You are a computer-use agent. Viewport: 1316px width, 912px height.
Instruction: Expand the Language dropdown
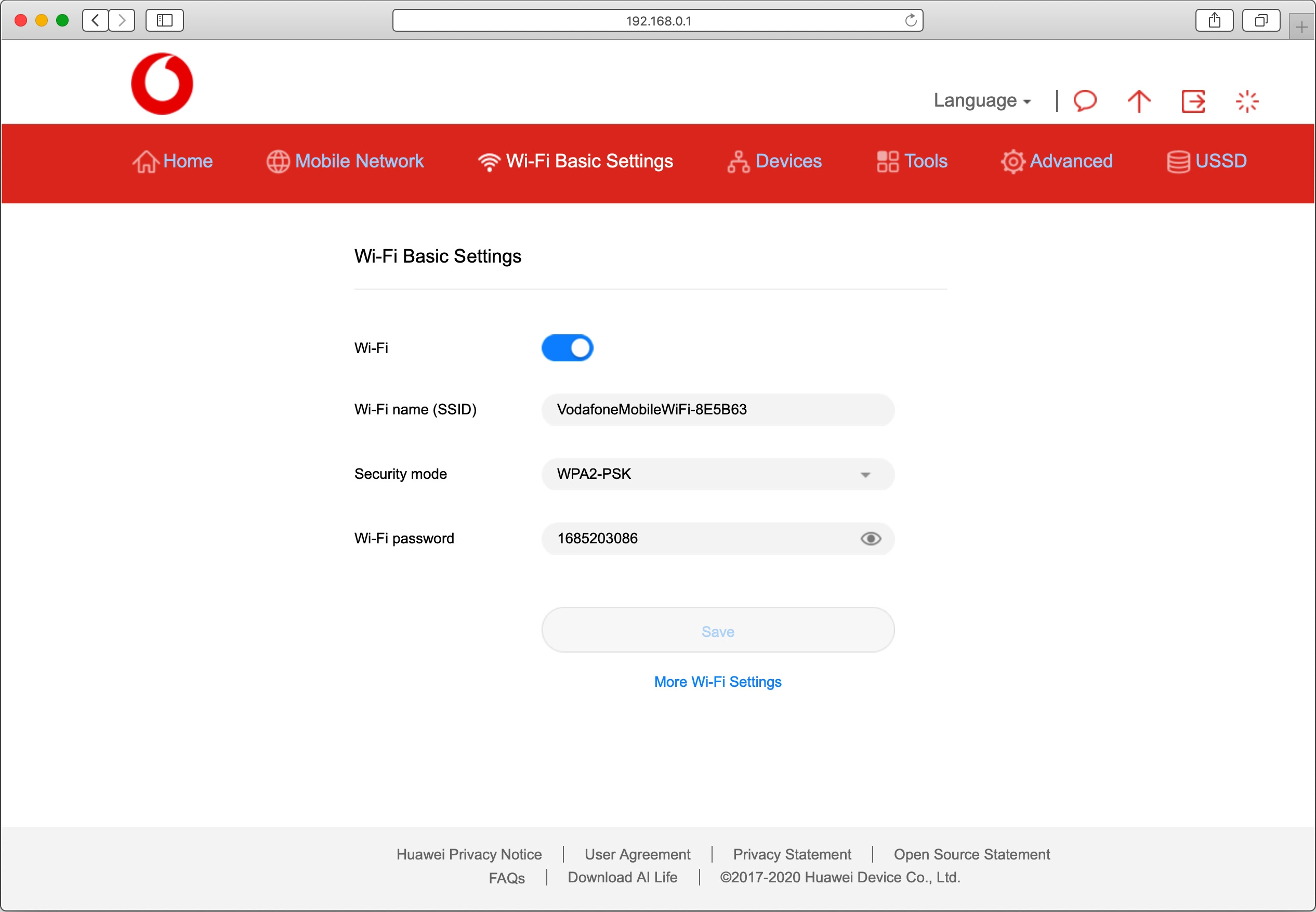pos(982,100)
